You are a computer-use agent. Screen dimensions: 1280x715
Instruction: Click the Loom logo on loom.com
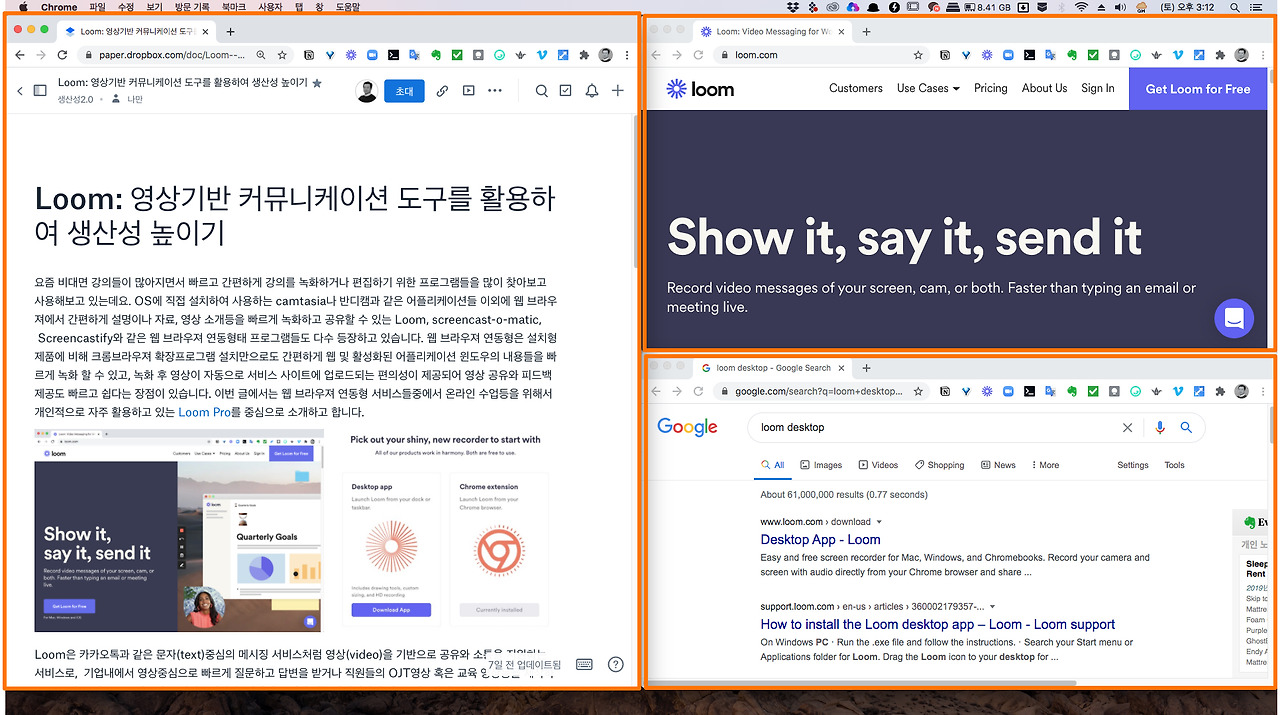click(x=700, y=89)
